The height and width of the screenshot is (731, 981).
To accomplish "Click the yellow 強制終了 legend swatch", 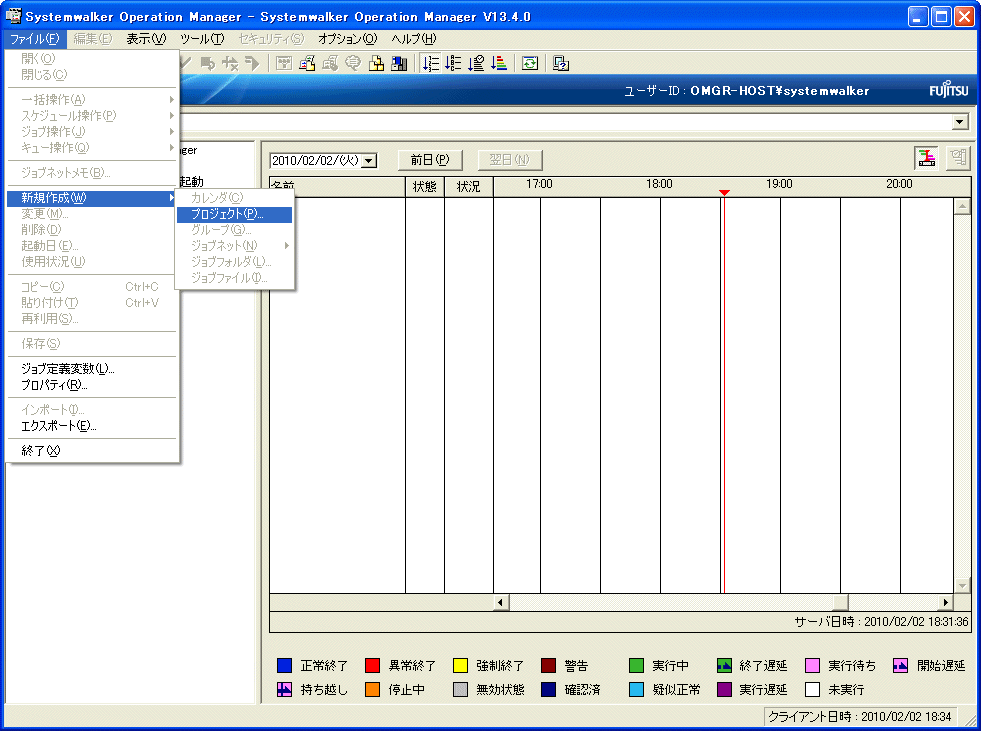I will coord(460,665).
